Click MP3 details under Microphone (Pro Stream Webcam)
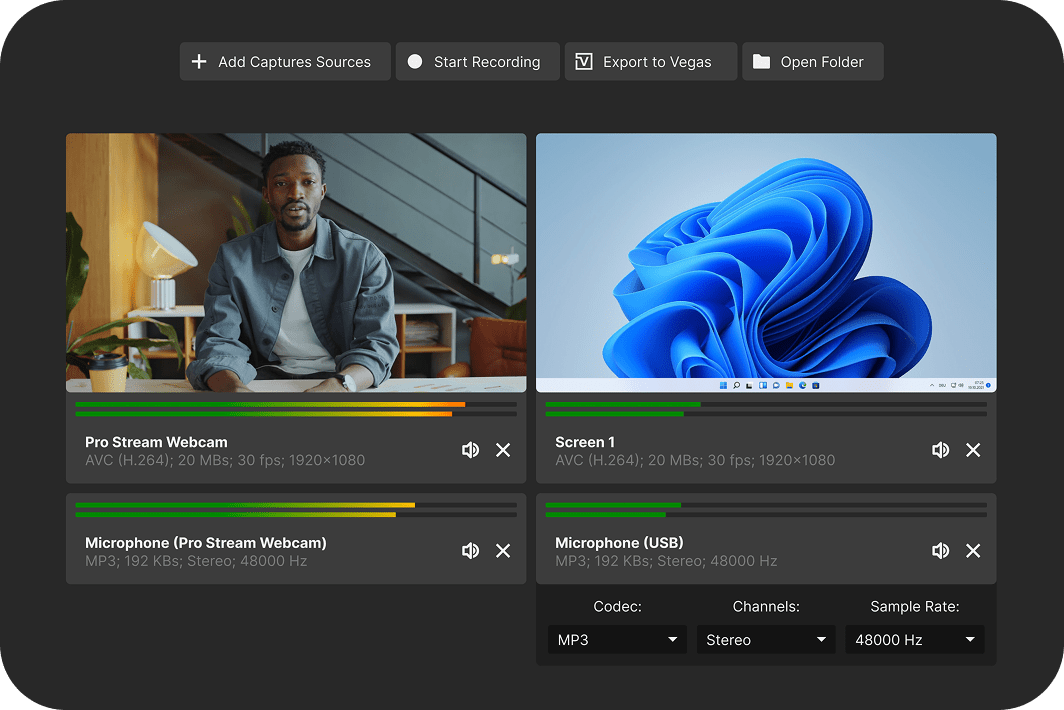1064x710 pixels. tap(196, 561)
